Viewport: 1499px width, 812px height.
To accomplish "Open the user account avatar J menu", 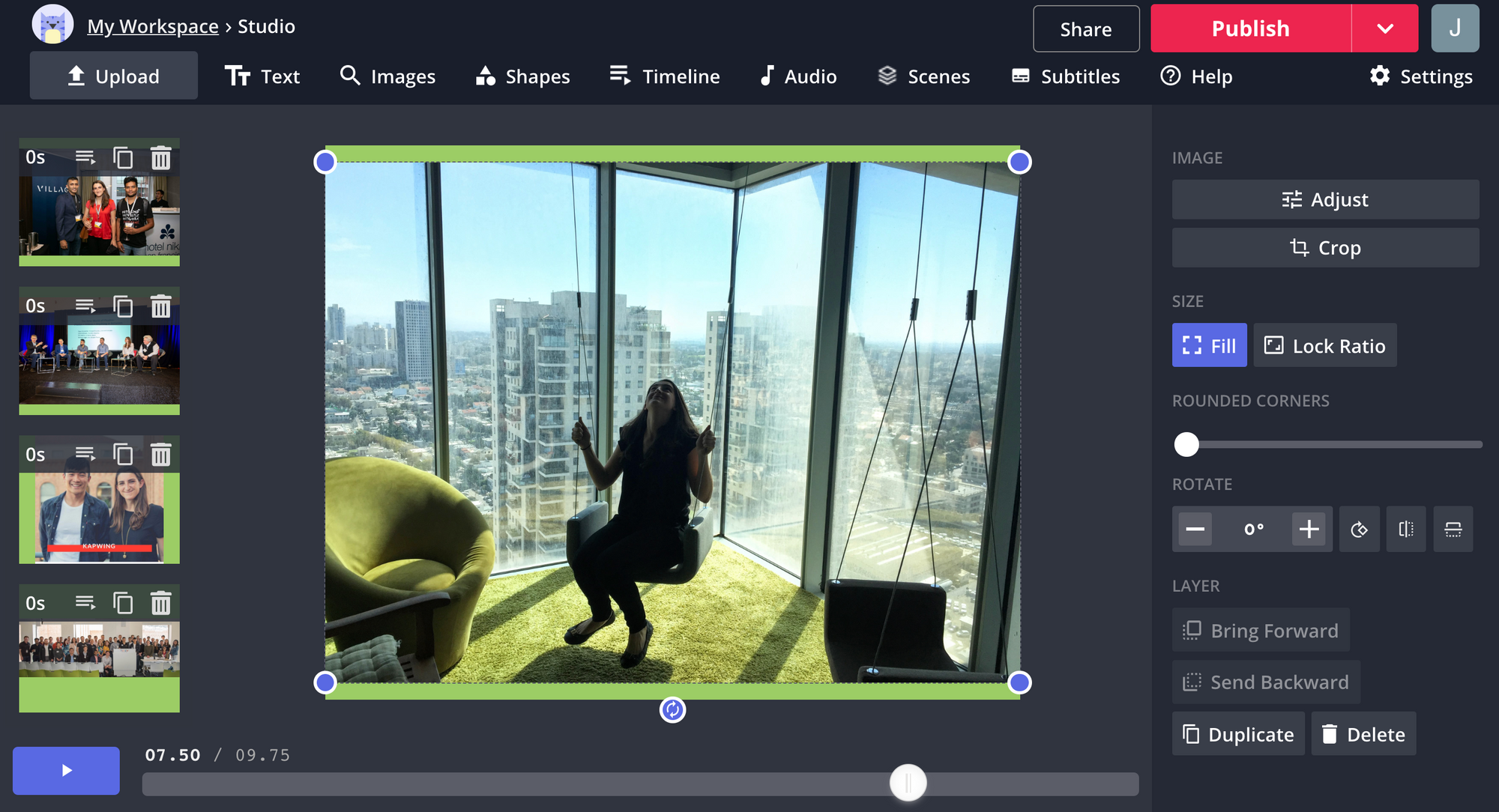I will click(1454, 28).
